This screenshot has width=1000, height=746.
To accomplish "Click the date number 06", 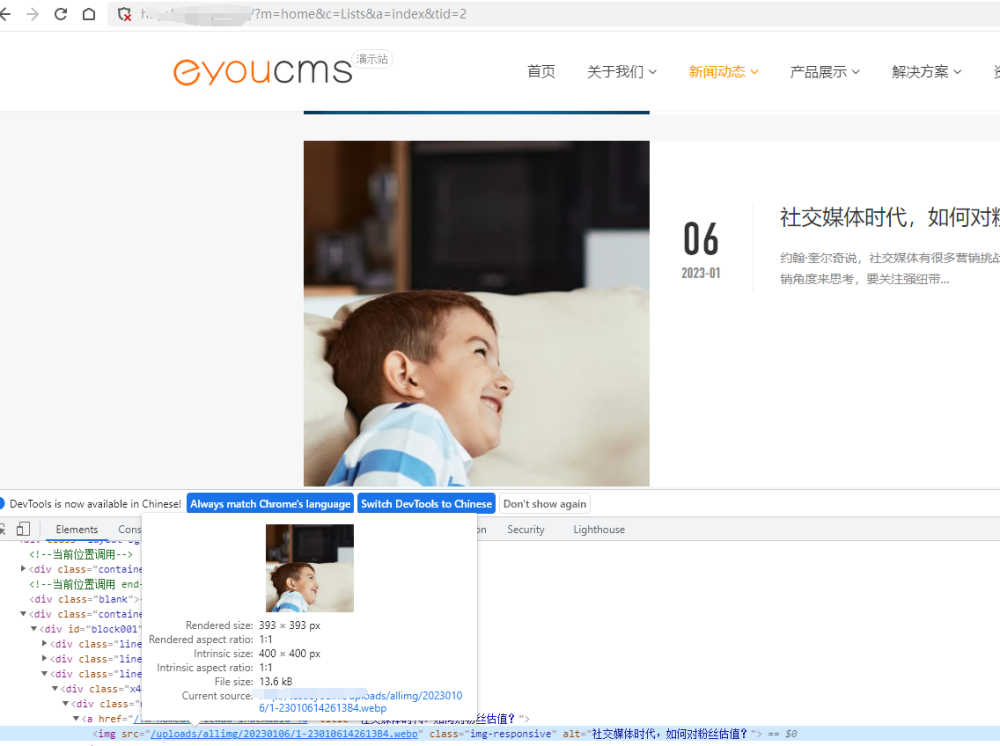I will coord(701,239).
